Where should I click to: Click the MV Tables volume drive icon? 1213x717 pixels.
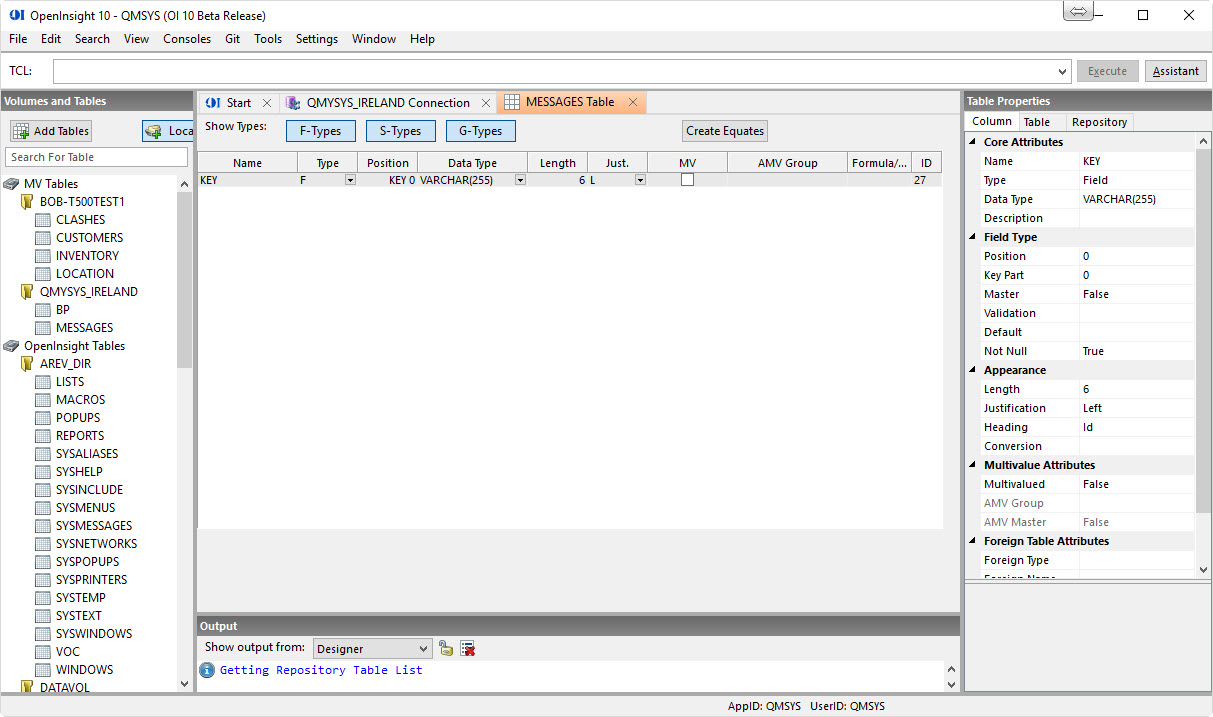pyautogui.click(x=11, y=184)
